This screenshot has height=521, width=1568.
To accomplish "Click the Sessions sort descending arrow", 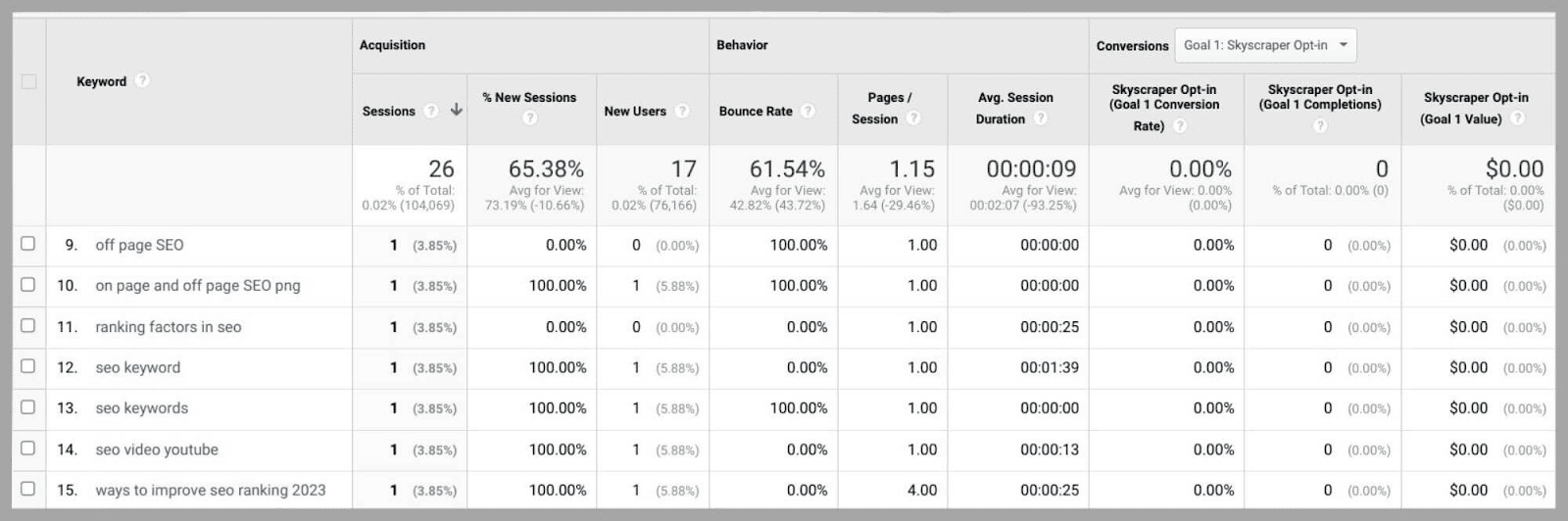I will click(x=457, y=110).
